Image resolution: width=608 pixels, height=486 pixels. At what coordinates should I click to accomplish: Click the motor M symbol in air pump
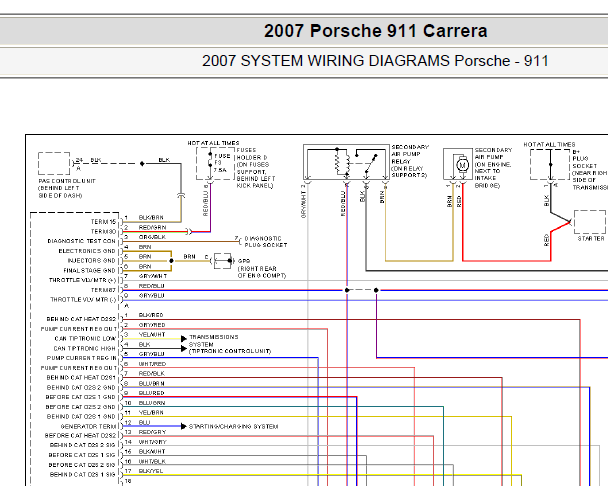pos(462,165)
